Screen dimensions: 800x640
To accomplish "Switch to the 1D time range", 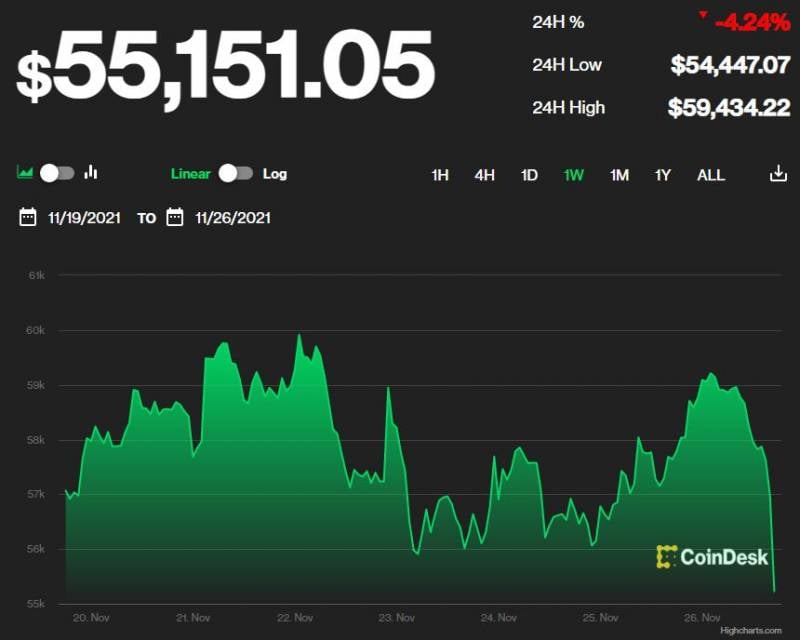I will [529, 175].
